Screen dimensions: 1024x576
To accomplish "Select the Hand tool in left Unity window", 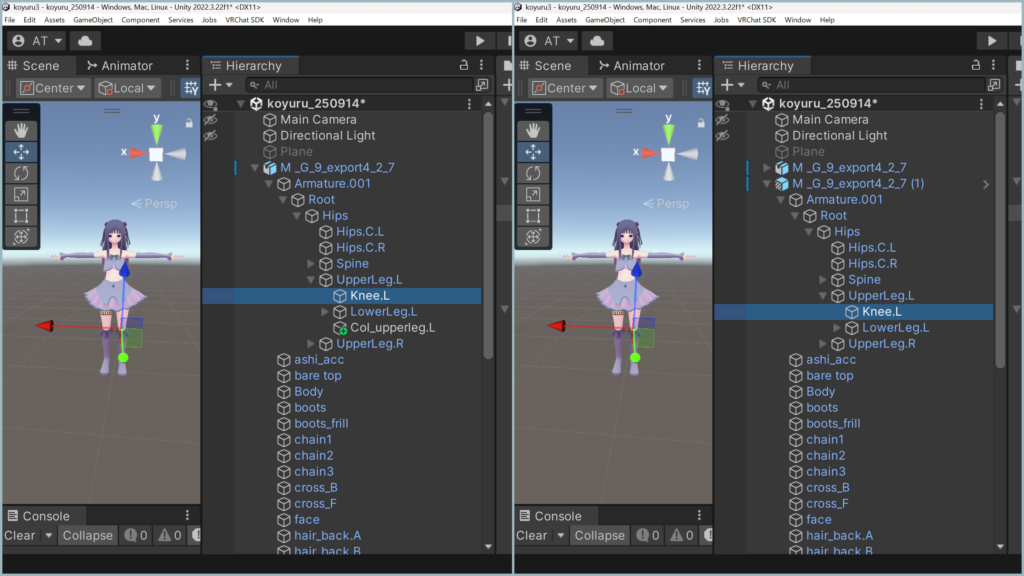I will [x=21, y=131].
